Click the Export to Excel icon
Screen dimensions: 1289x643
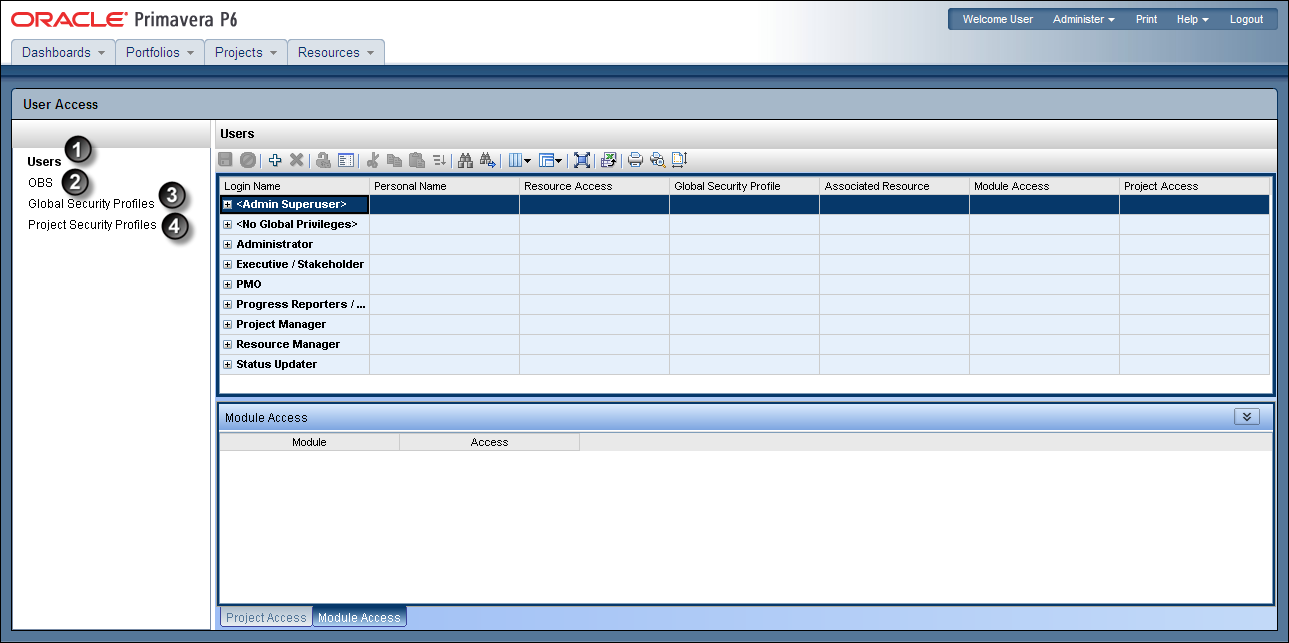pos(608,160)
